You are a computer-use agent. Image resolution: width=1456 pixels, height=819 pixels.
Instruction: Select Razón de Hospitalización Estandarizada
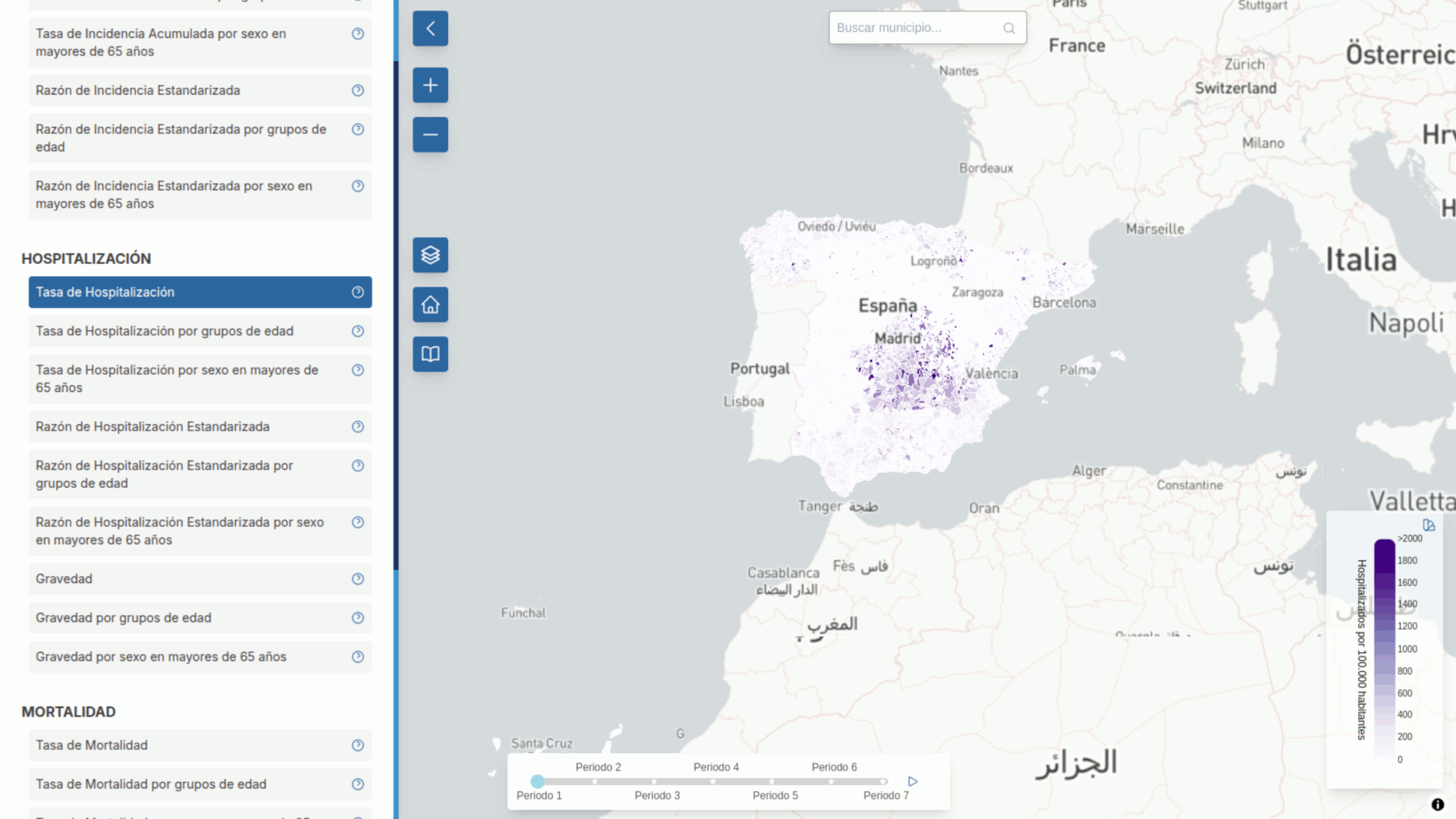pyautogui.click(x=200, y=427)
